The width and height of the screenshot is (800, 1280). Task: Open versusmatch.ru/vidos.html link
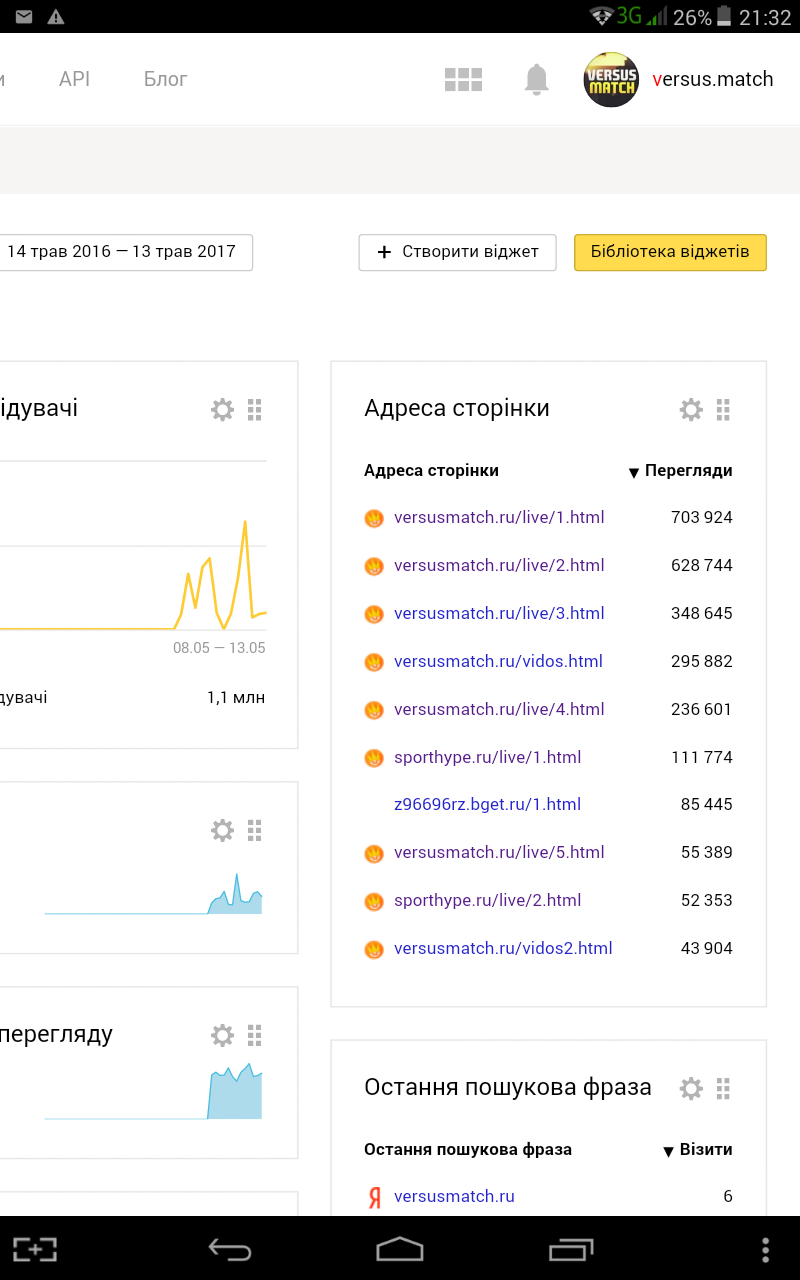(498, 661)
